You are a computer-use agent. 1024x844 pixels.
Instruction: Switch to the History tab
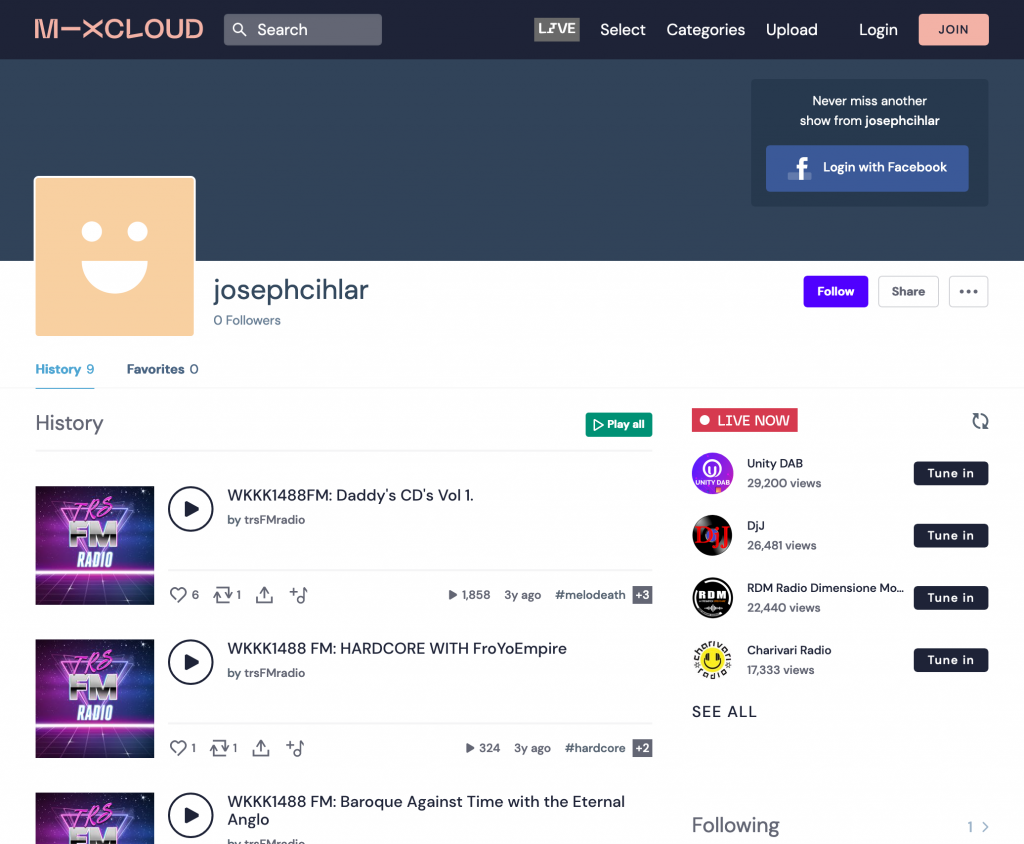coord(65,369)
